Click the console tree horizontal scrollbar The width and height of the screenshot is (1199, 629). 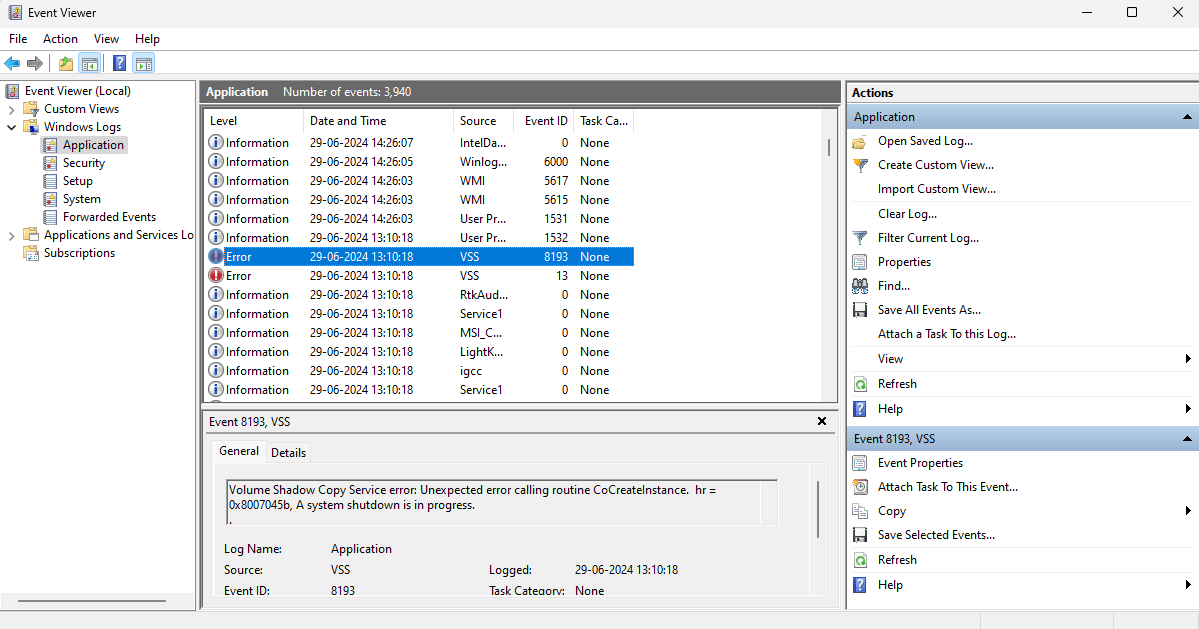pos(92,601)
